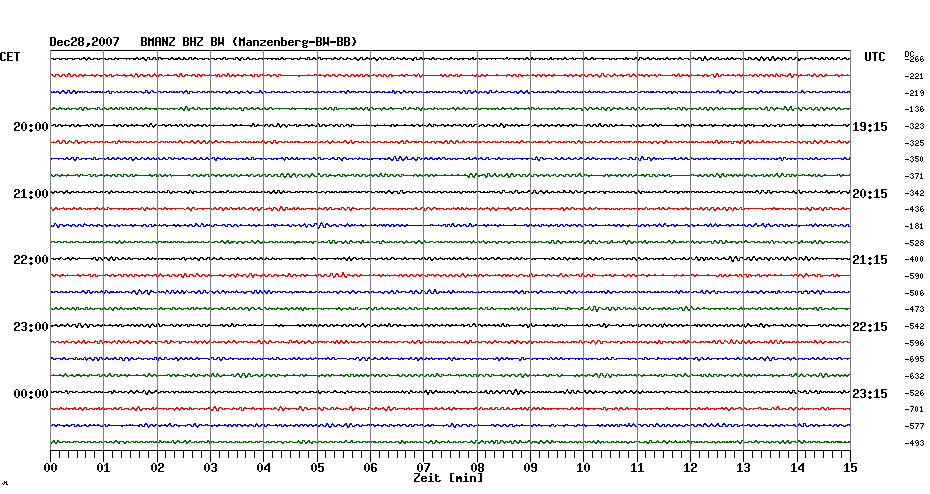Click minute tick label 04
This screenshot has height=494, width=930.
click(x=264, y=468)
